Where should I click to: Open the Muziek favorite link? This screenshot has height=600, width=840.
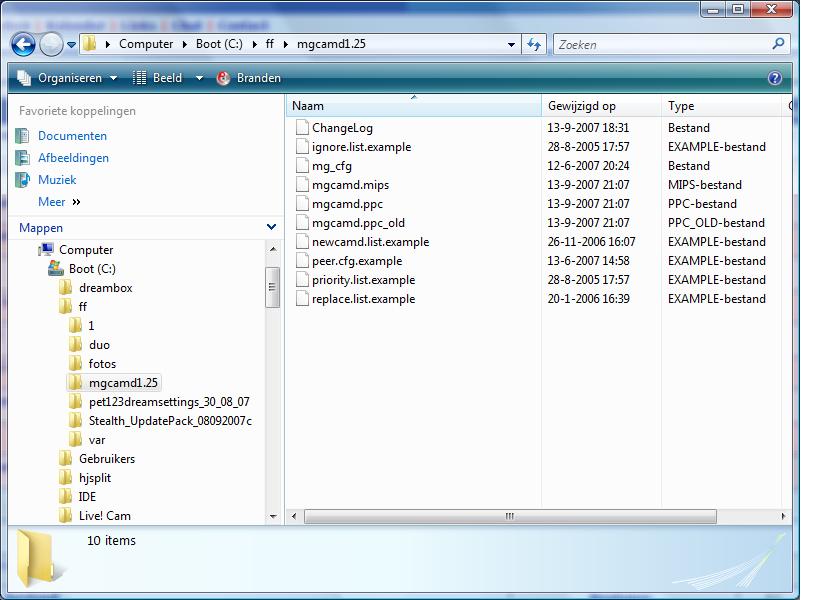point(57,180)
